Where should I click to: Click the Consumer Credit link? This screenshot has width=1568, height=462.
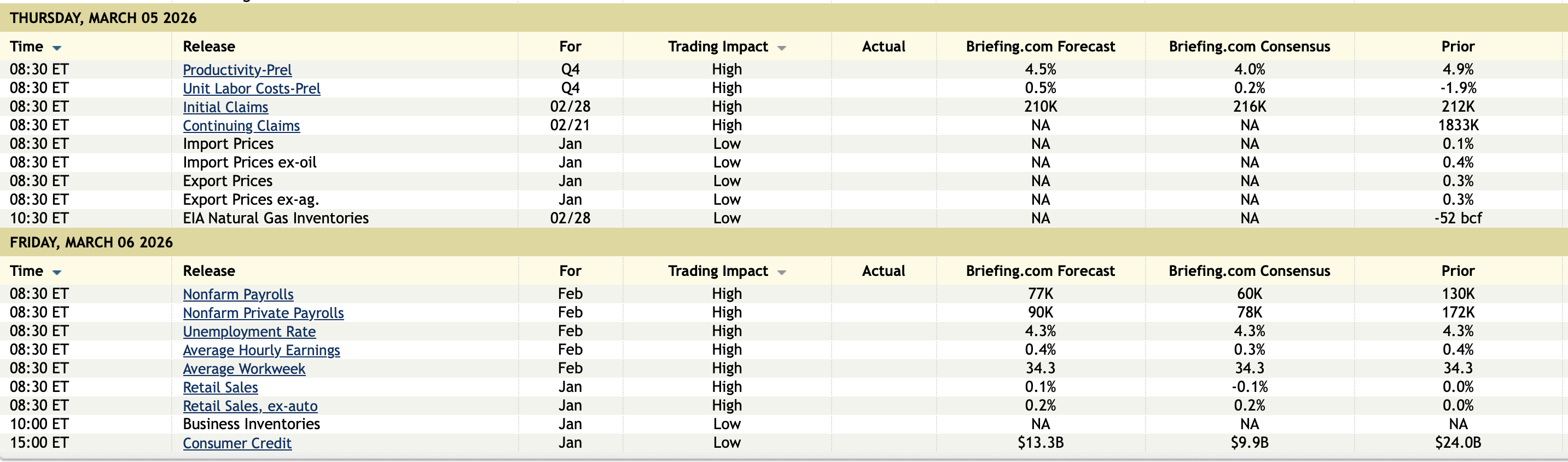click(x=237, y=443)
